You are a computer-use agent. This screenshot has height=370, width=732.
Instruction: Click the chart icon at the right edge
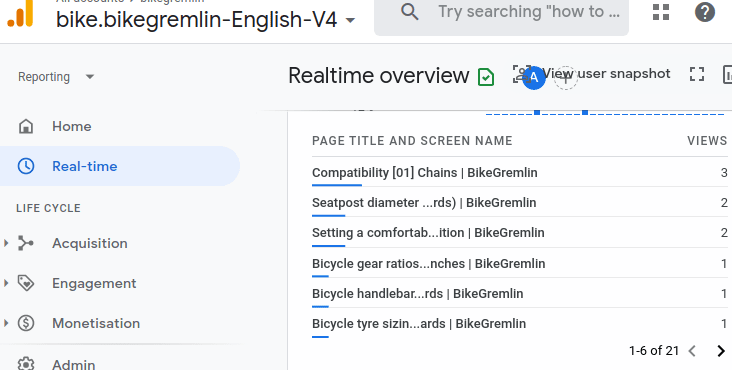click(x=727, y=75)
